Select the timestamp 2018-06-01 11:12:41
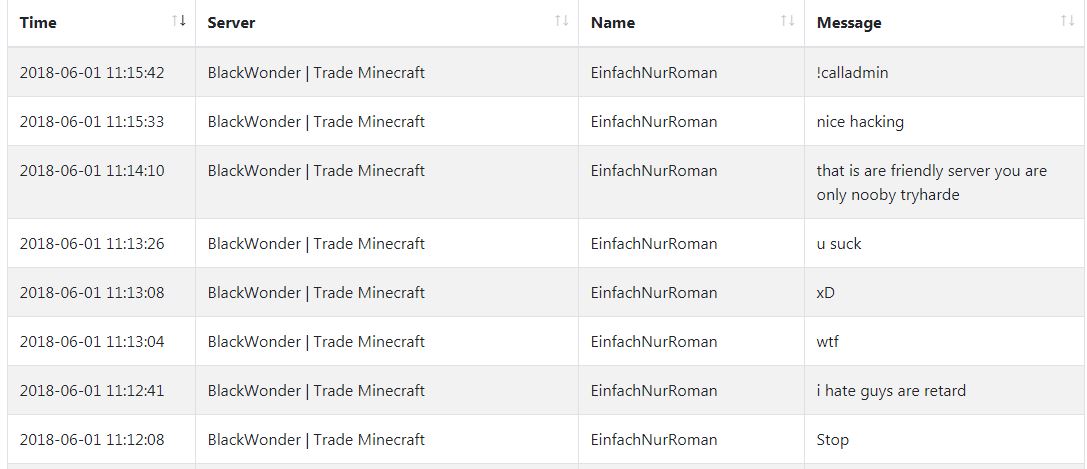This screenshot has height=469, width=1087. 92,391
